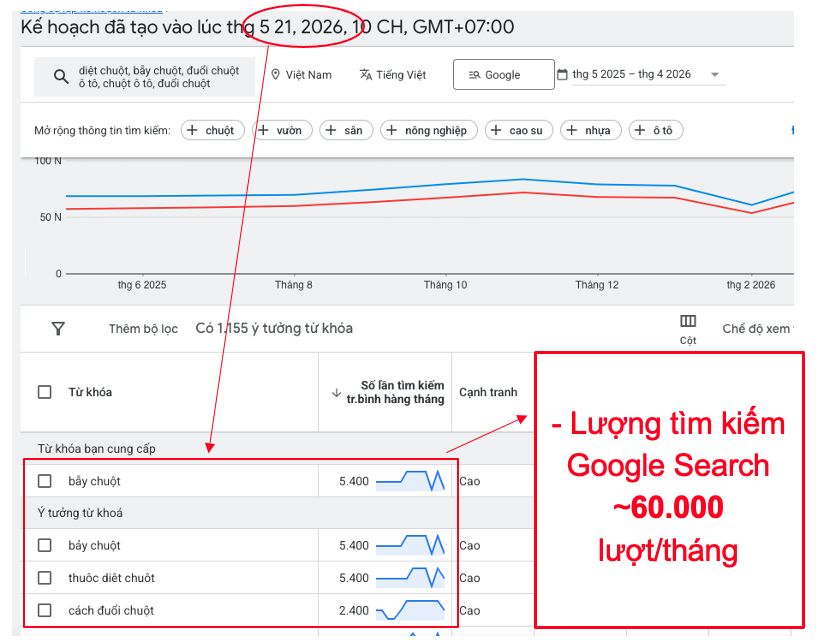Click the Có 1.155 ý tưởng từ khóa text

coord(274,328)
